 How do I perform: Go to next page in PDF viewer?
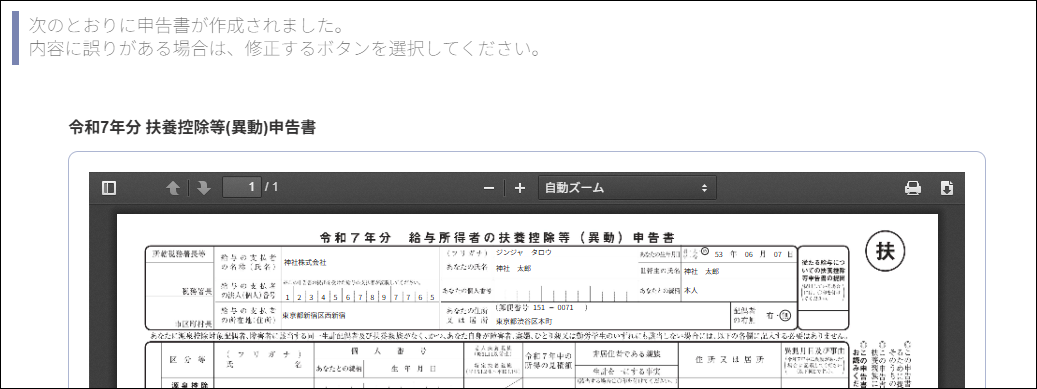click(203, 188)
